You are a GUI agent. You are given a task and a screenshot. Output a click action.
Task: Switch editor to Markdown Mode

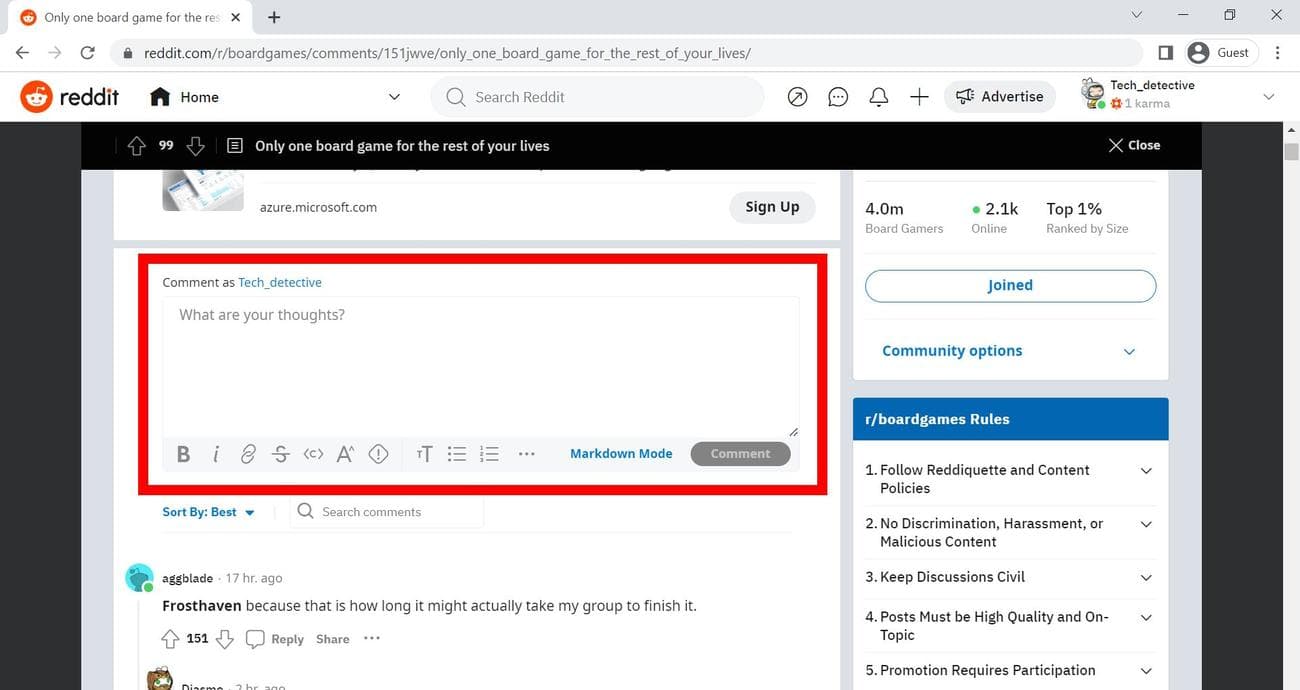(621, 454)
